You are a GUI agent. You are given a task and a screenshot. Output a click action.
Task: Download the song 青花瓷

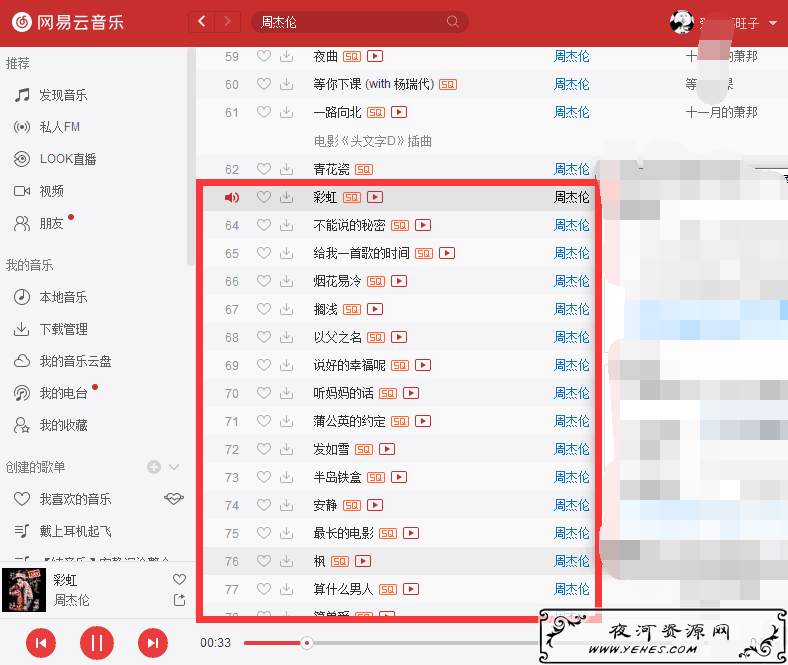[x=286, y=169]
